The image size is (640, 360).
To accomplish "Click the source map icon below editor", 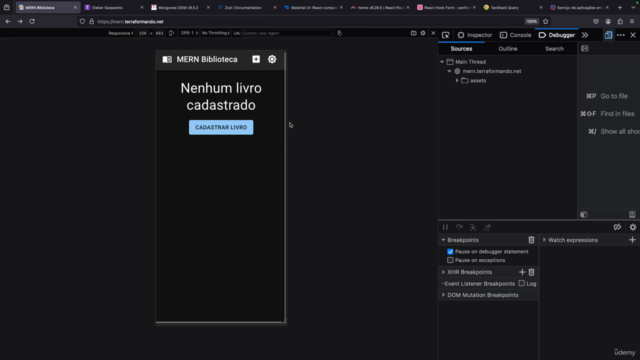I will pyautogui.click(x=584, y=215).
